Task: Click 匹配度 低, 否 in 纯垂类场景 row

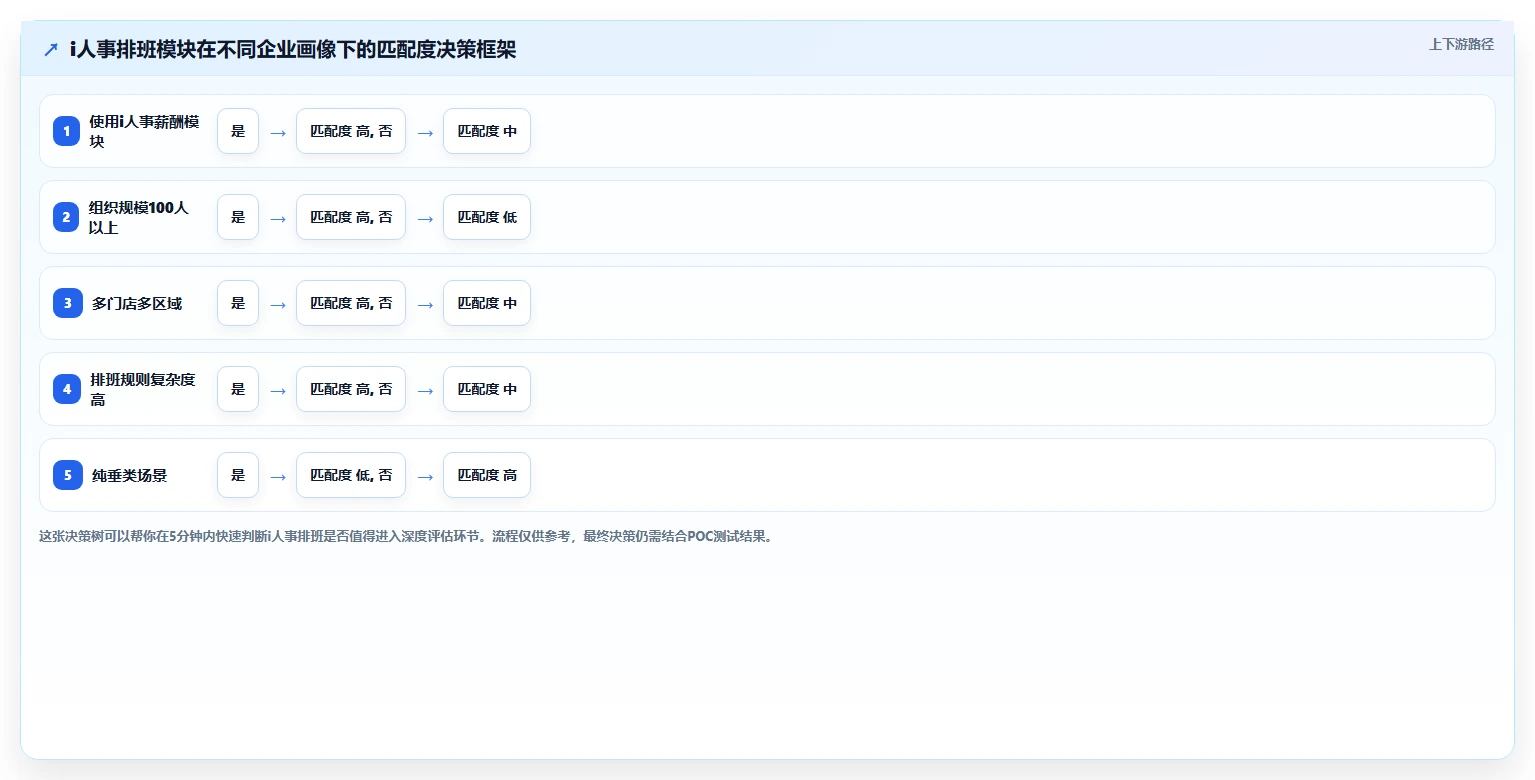Action: 351,475
